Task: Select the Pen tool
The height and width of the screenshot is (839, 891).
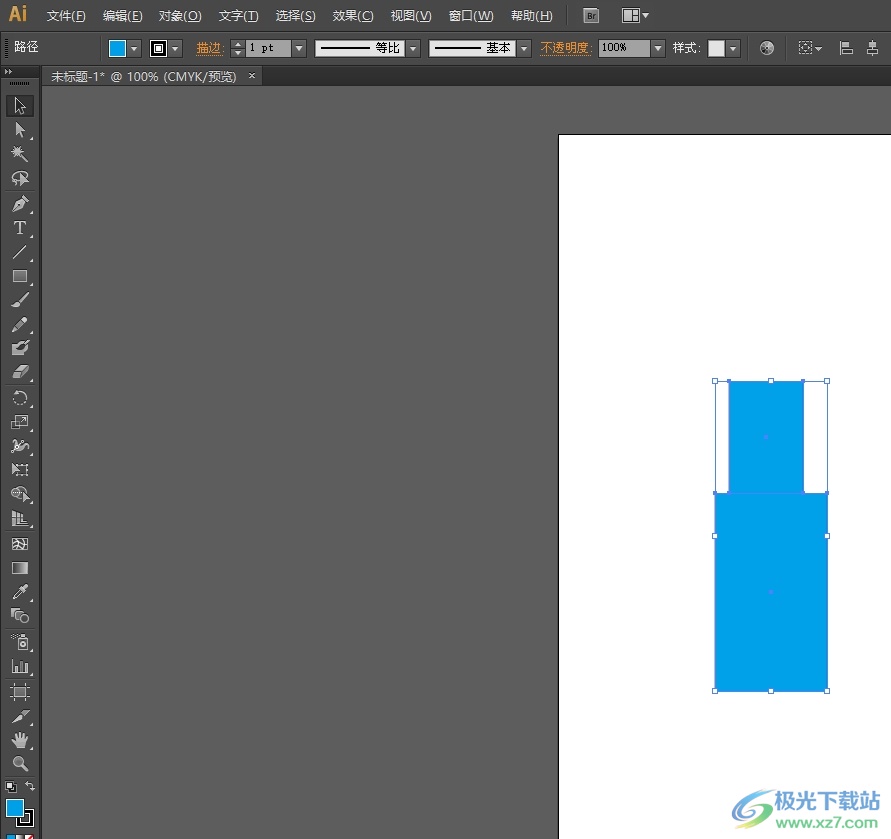Action: (x=19, y=204)
